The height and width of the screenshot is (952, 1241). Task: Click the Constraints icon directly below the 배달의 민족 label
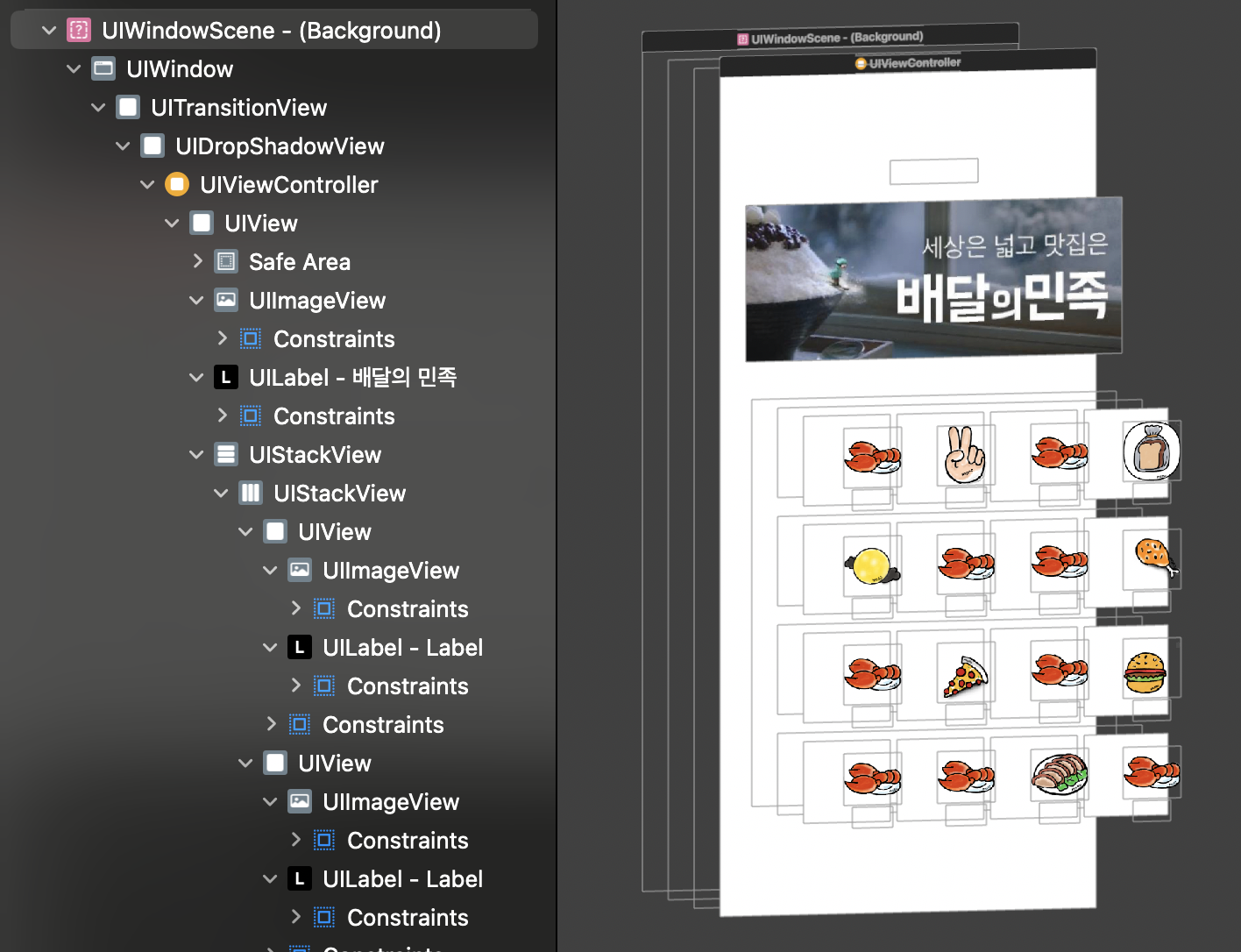pos(251,416)
